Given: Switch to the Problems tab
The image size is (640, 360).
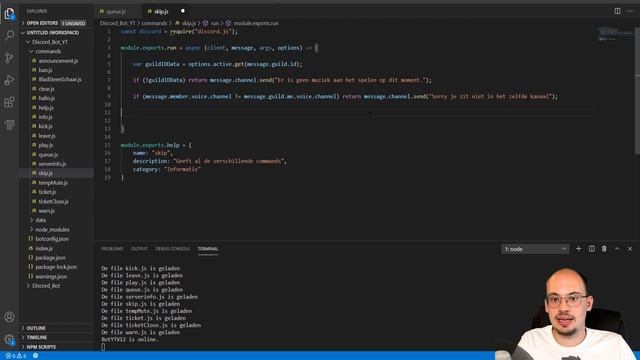Looking at the screenshot, I should (x=112, y=249).
